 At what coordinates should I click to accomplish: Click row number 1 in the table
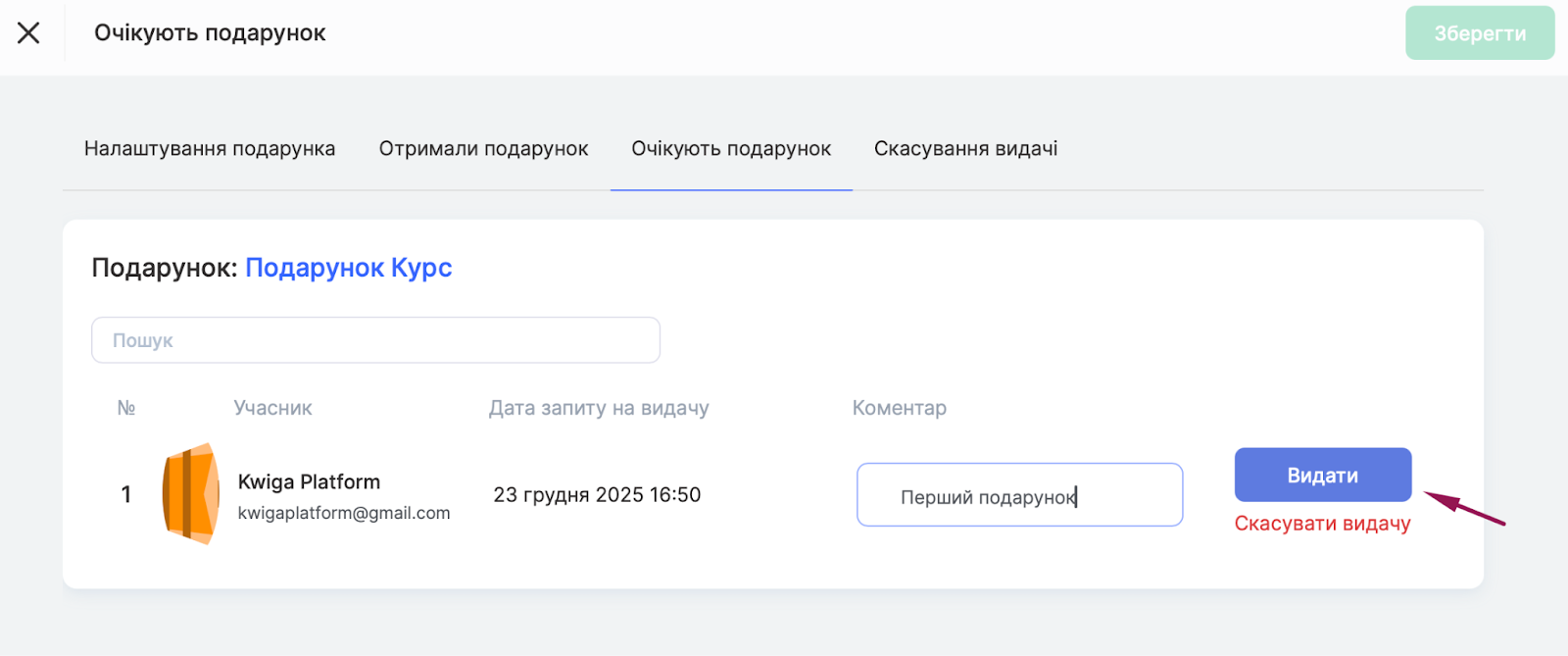tap(126, 495)
